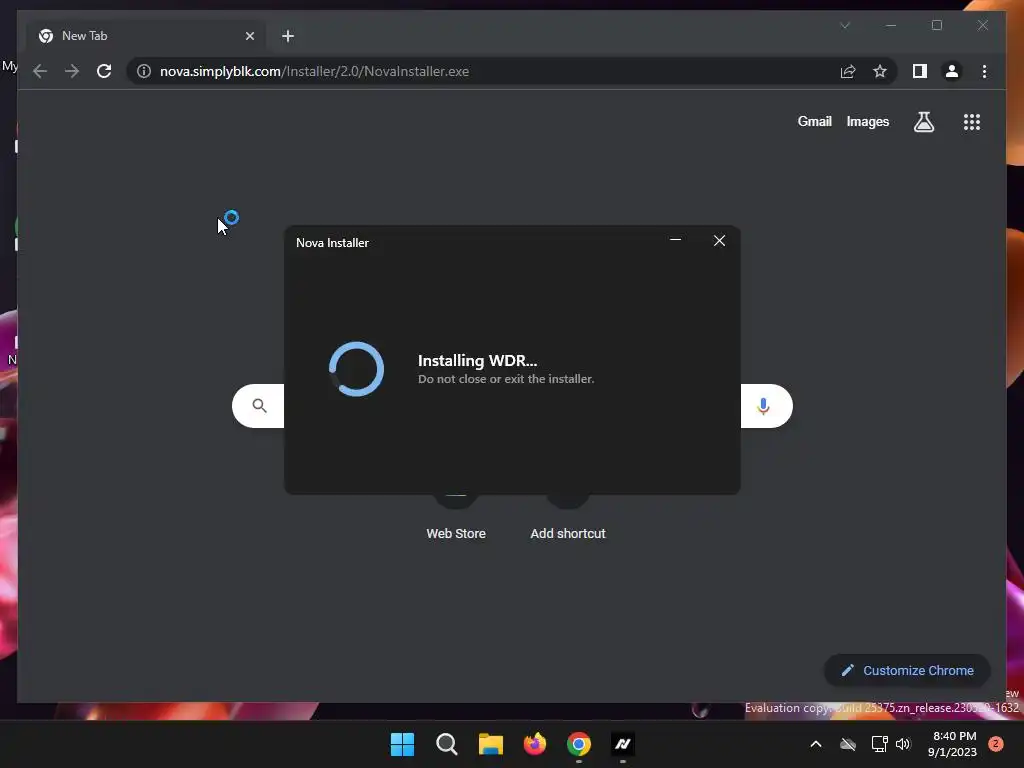1024x768 pixels.
Task: Open the Google apps grid
Action: (x=972, y=121)
